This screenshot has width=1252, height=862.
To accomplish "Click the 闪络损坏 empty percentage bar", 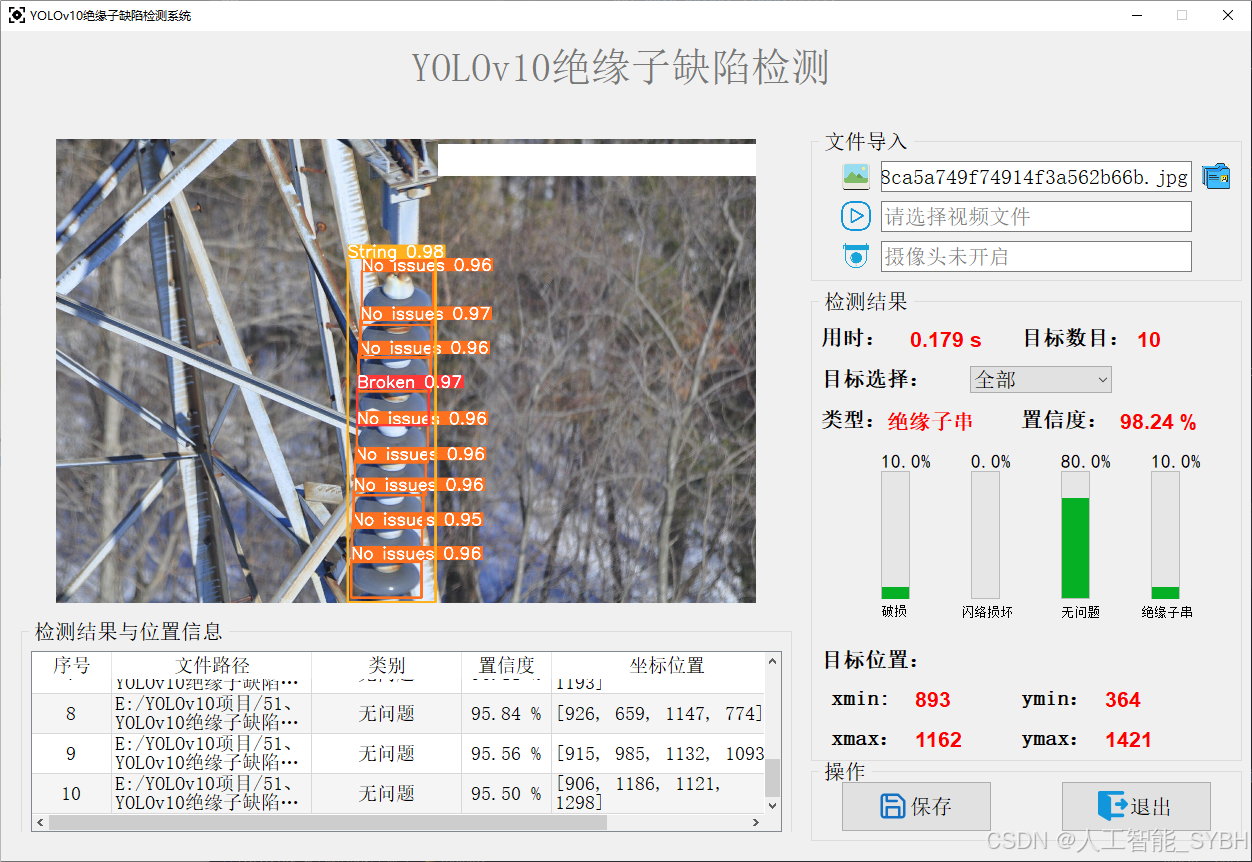I will pos(985,535).
